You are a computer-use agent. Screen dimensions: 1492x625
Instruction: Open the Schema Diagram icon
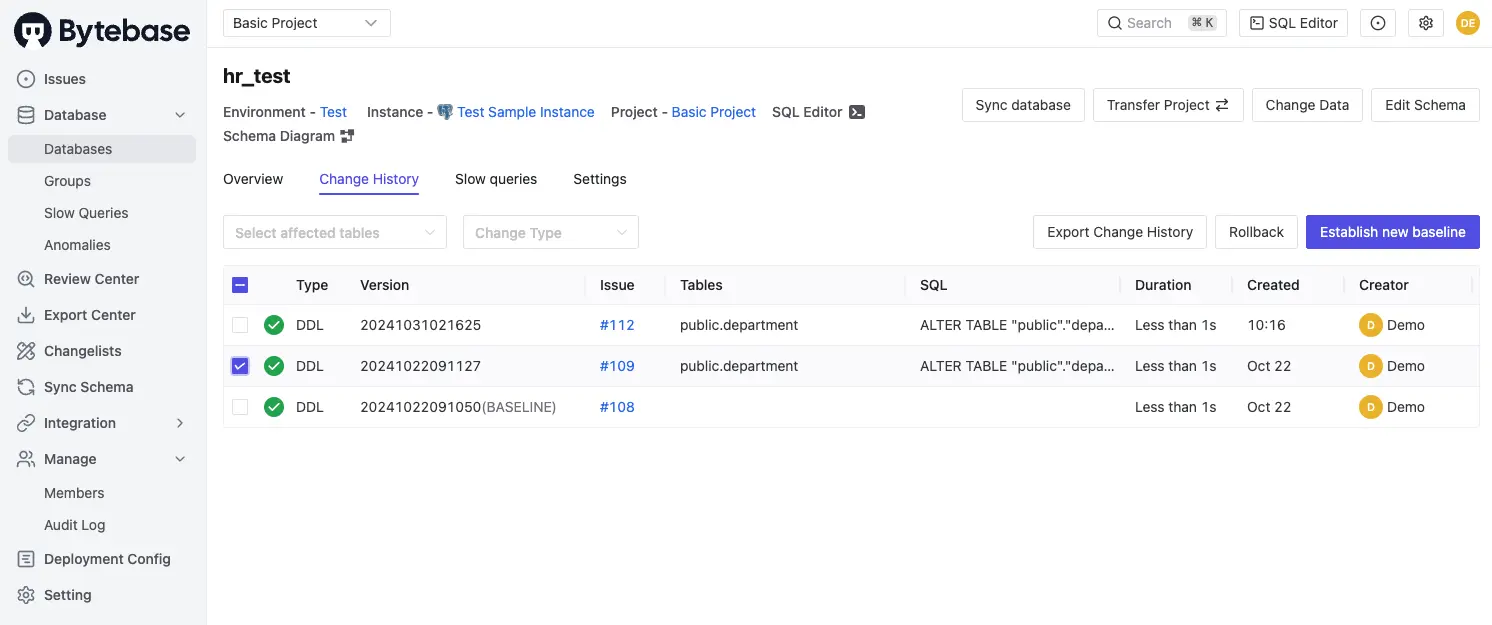(347, 136)
